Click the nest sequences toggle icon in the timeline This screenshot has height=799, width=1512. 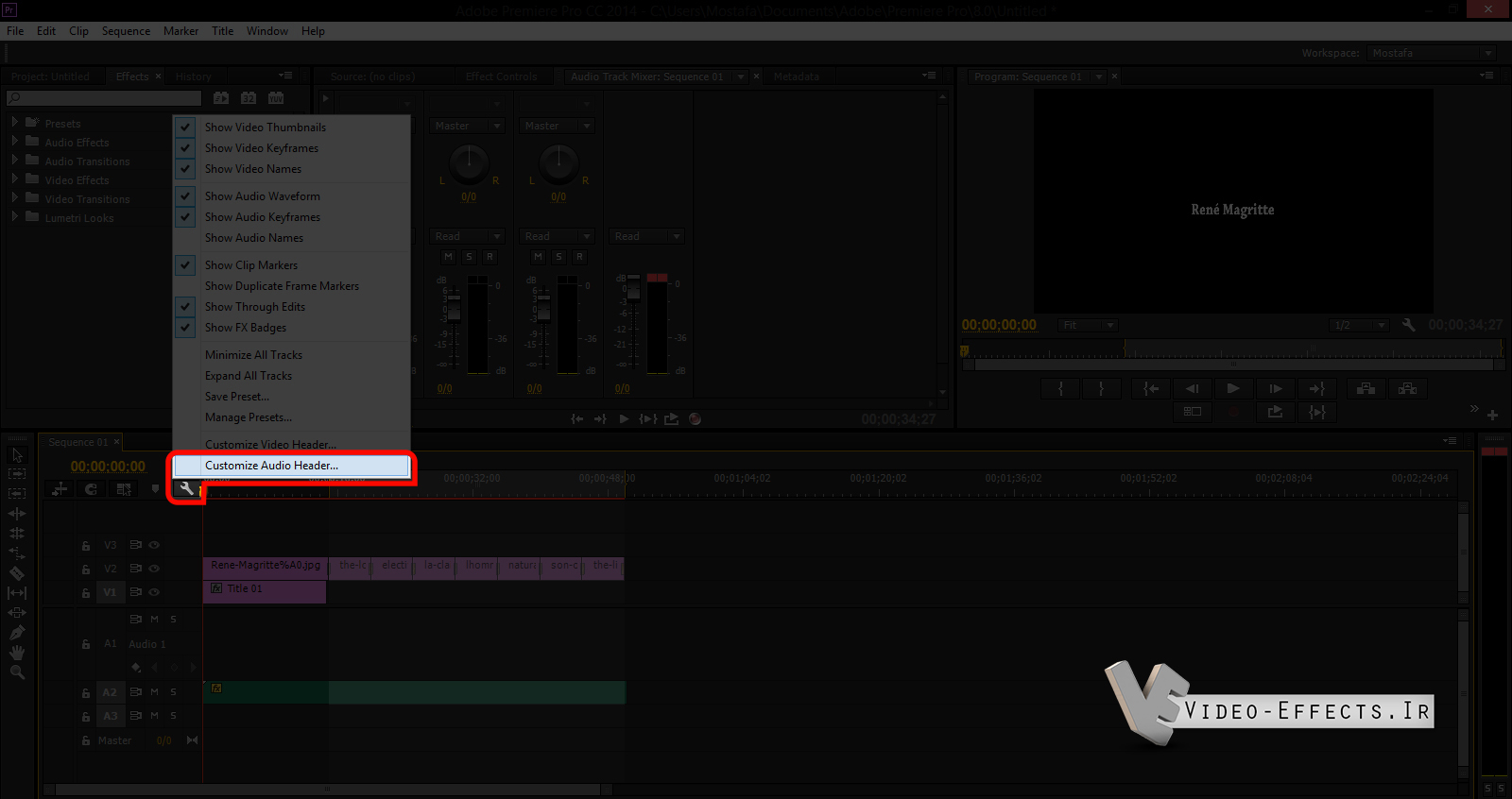coord(60,488)
